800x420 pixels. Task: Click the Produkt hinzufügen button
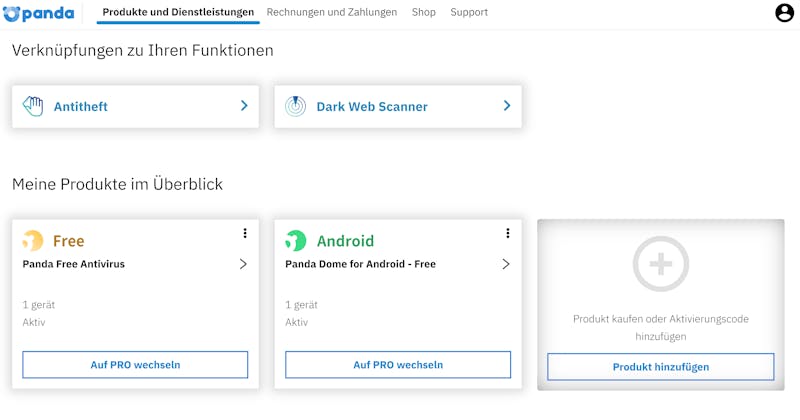click(x=661, y=367)
